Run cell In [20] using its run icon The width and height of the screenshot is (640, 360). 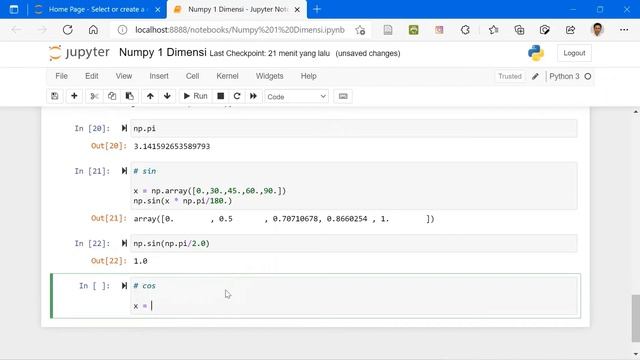124,128
